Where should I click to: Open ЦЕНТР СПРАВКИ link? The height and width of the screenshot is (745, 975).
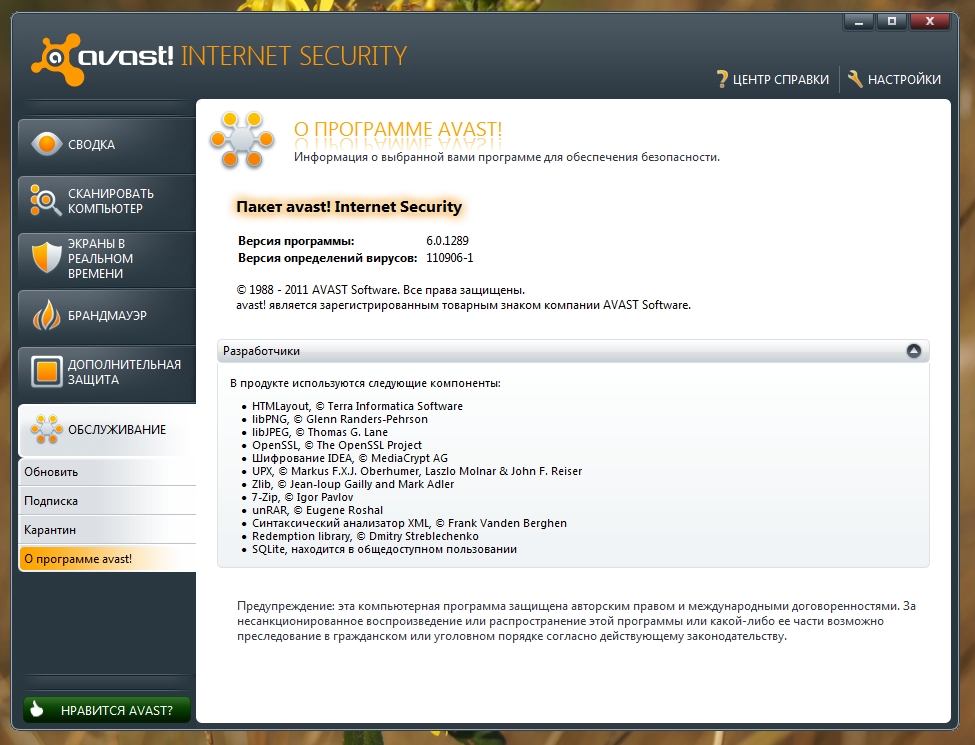pyautogui.click(x=780, y=80)
